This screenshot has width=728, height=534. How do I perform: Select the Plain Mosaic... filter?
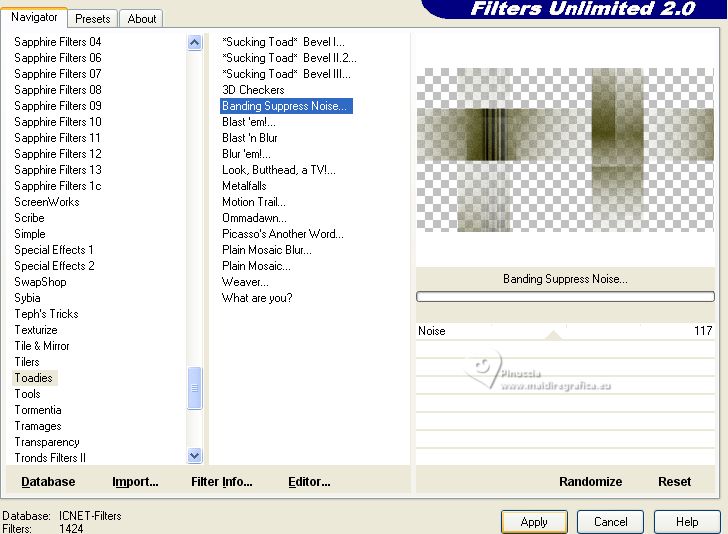click(256, 266)
